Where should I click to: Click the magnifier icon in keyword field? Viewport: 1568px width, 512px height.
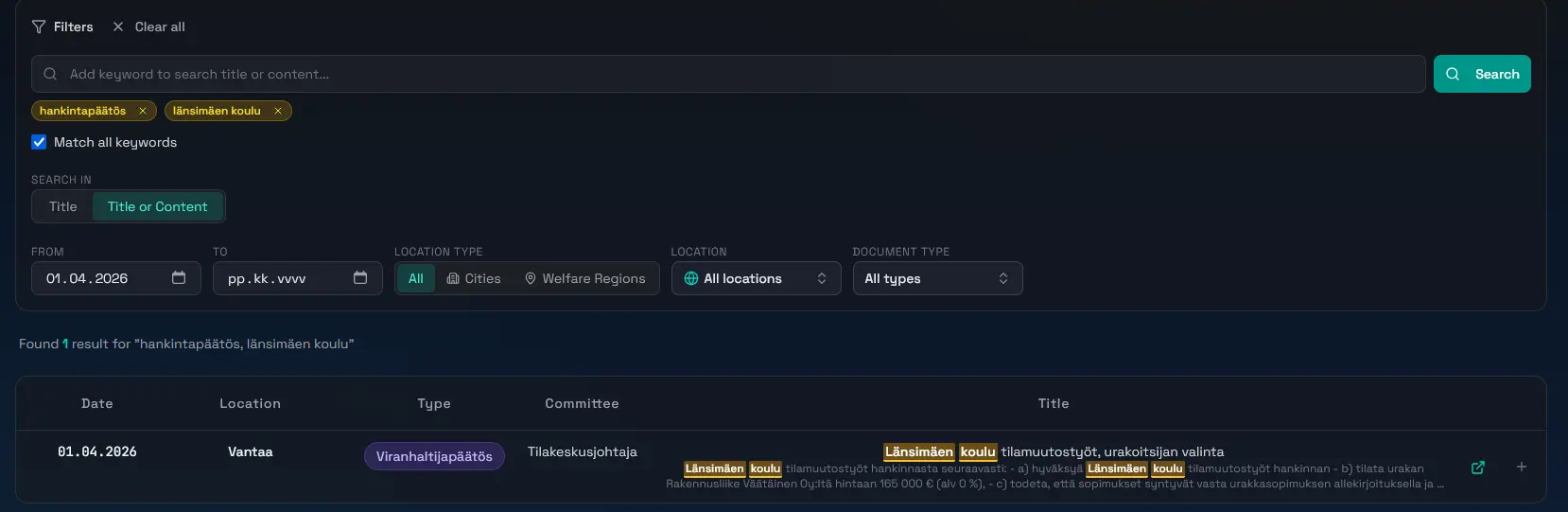tap(50, 74)
